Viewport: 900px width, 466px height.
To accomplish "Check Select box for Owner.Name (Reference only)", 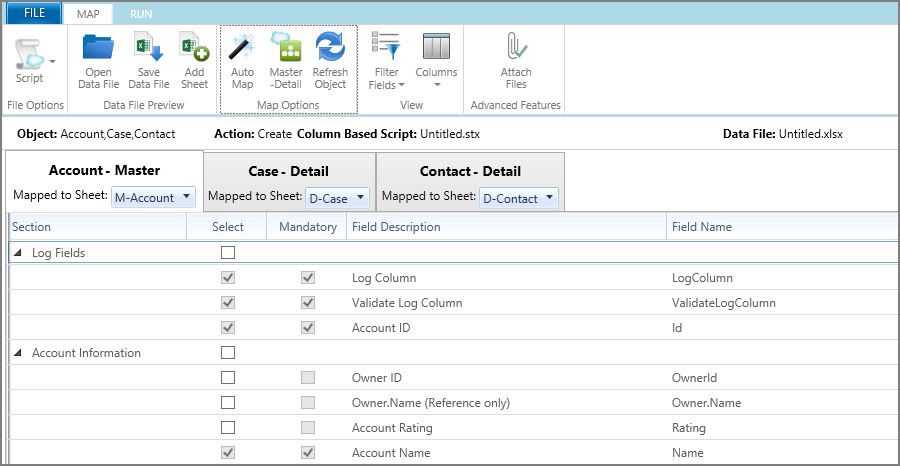I will [x=228, y=403].
